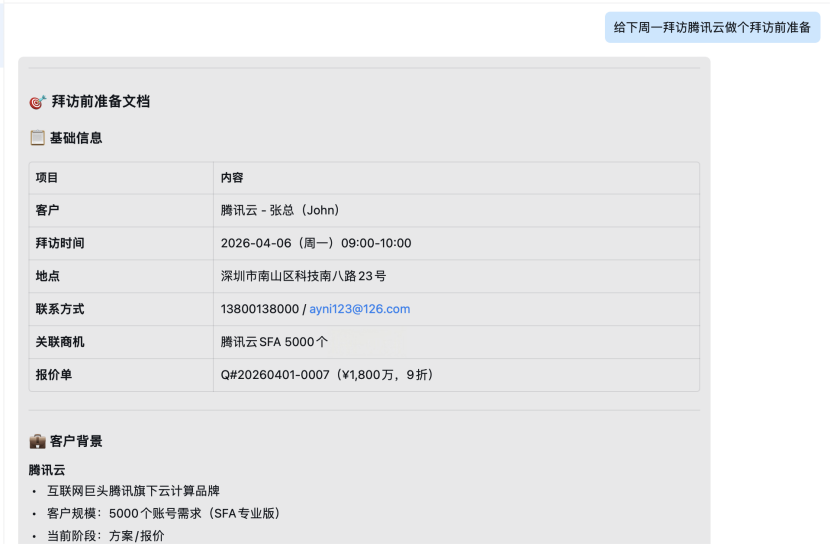Click the visit time 2026-04-06 cell
This screenshot has width=830, height=544.
(315, 243)
